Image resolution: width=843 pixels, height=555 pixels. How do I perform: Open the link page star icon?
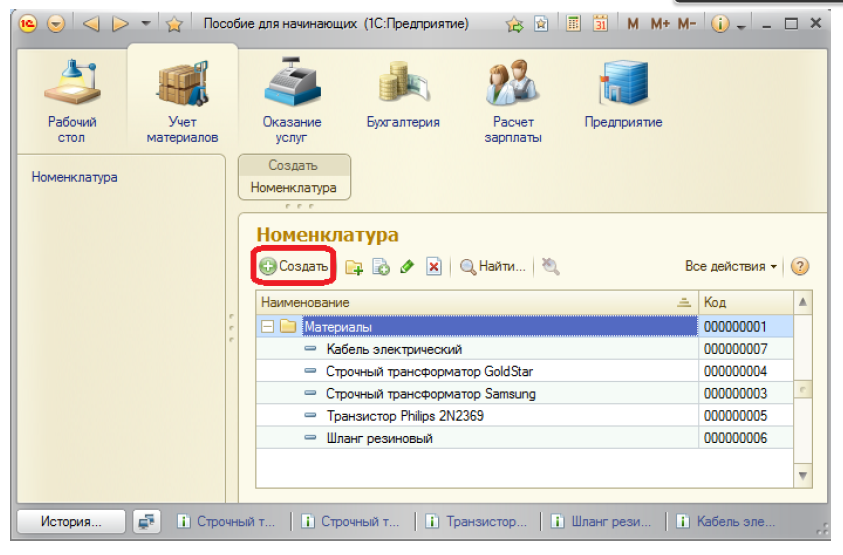click(541, 24)
